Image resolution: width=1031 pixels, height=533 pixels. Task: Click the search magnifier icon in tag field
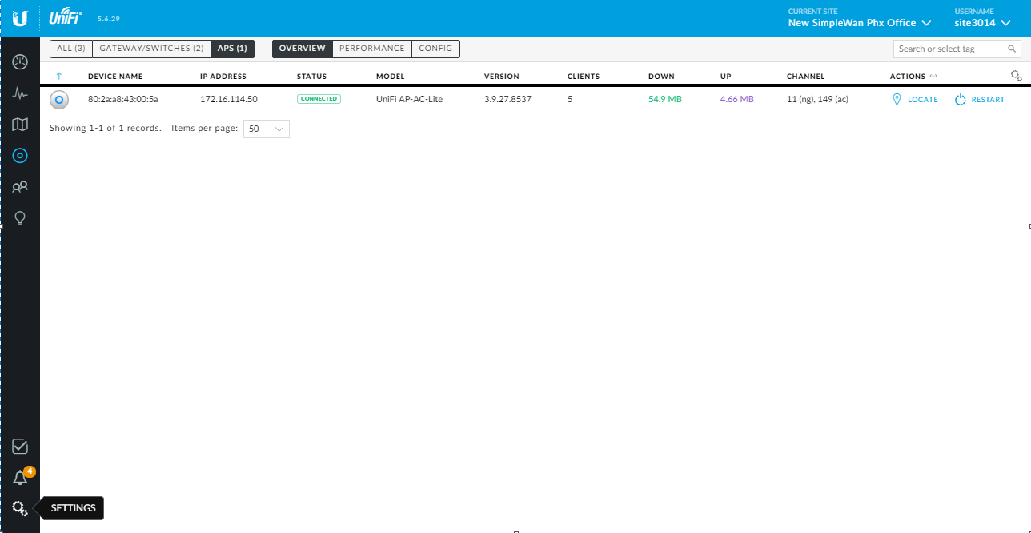(1012, 49)
